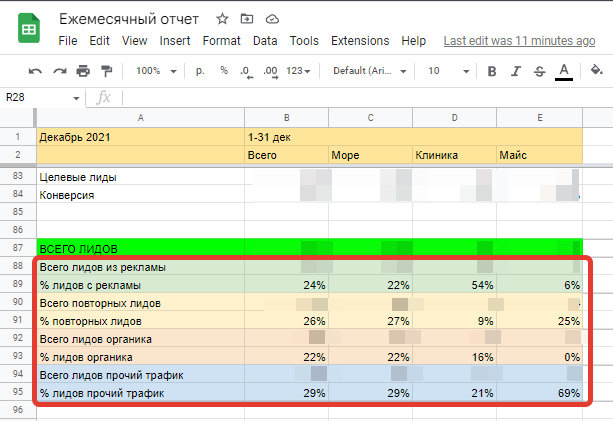This screenshot has width=613, height=421.
Task: Toggle italic formatting
Action: (x=516, y=71)
